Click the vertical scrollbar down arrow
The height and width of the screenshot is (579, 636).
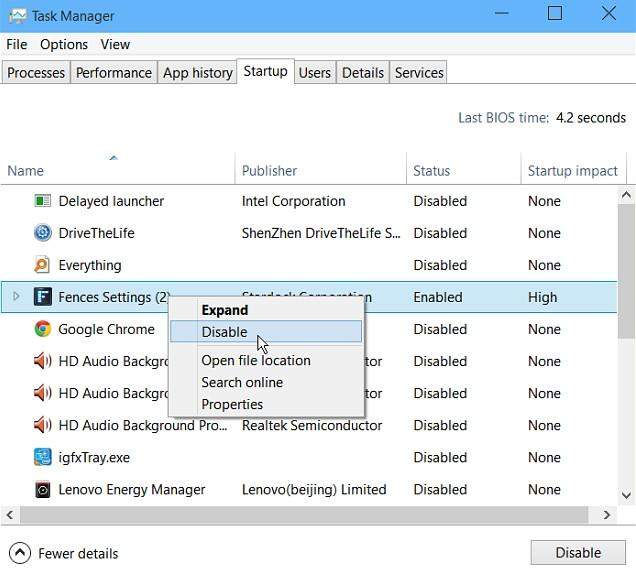point(626,495)
